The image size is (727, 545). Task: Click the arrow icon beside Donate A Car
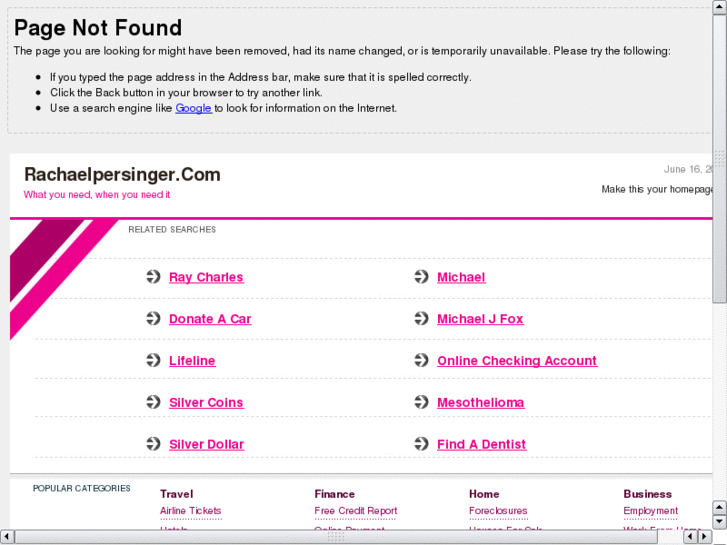pos(153,319)
